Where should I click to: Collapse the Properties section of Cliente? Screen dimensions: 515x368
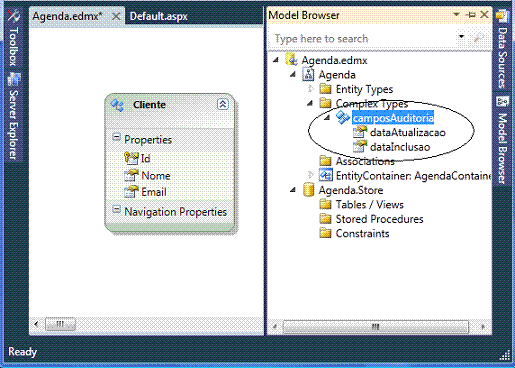[116, 137]
